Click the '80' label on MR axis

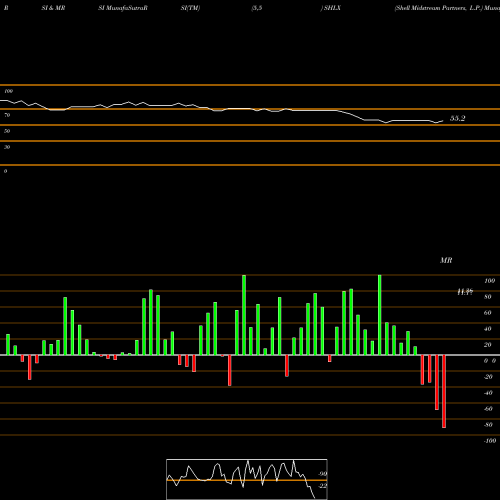point(488,297)
